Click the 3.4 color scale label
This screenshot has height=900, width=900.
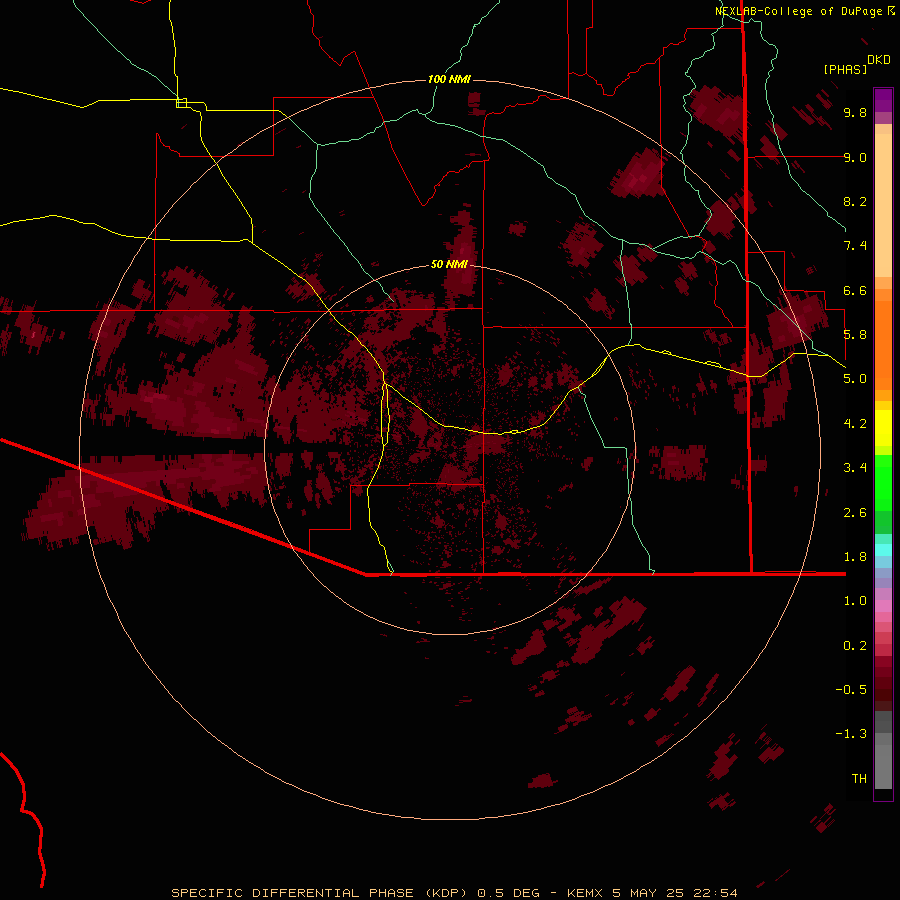coord(855,468)
